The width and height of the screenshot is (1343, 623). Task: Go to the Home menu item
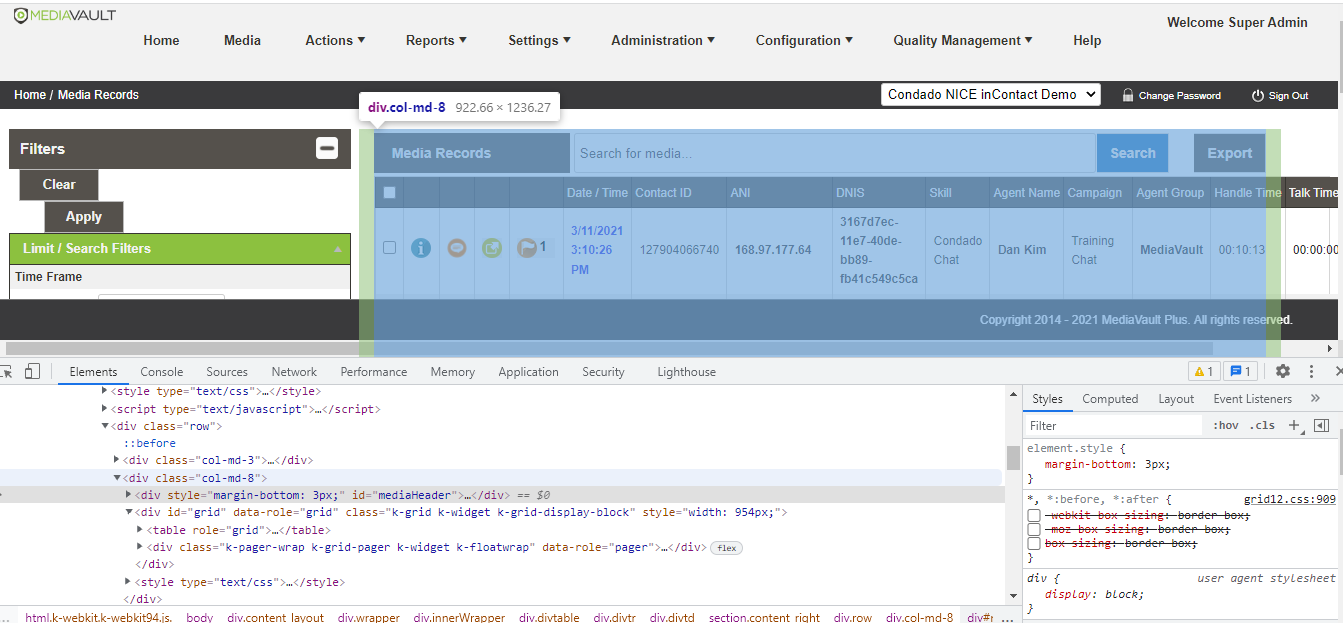[x=161, y=40]
